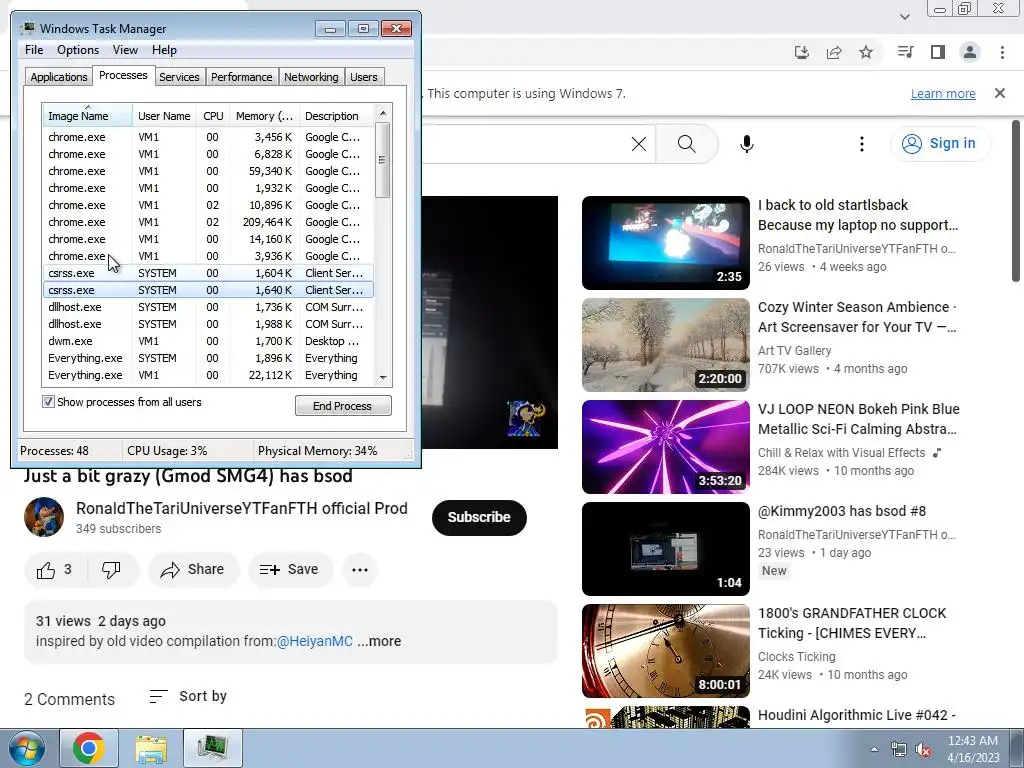Sort processes by Description column
The width and height of the screenshot is (1024, 768).
pos(336,116)
